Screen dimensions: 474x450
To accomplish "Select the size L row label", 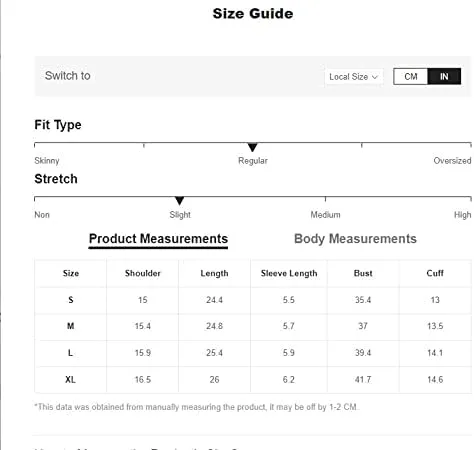I will click(x=71, y=353).
